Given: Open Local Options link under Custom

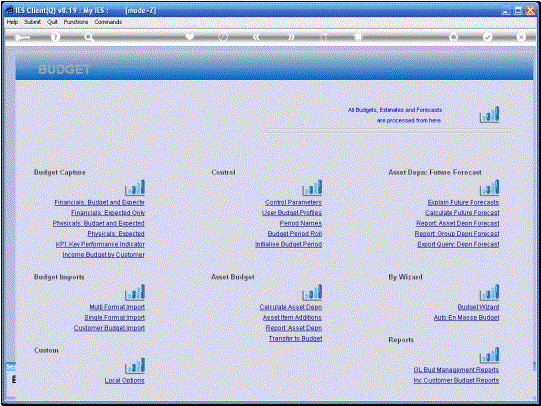Looking at the screenshot, I should 125,380.
